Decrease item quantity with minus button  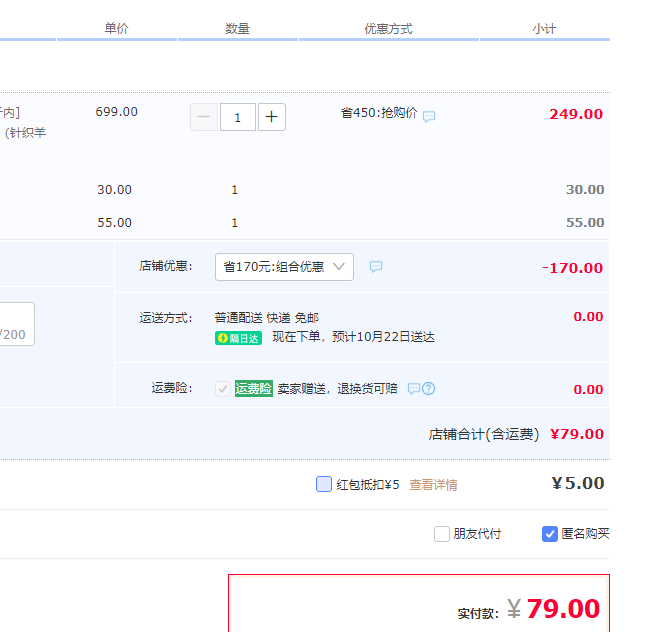click(x=203, y=117)
